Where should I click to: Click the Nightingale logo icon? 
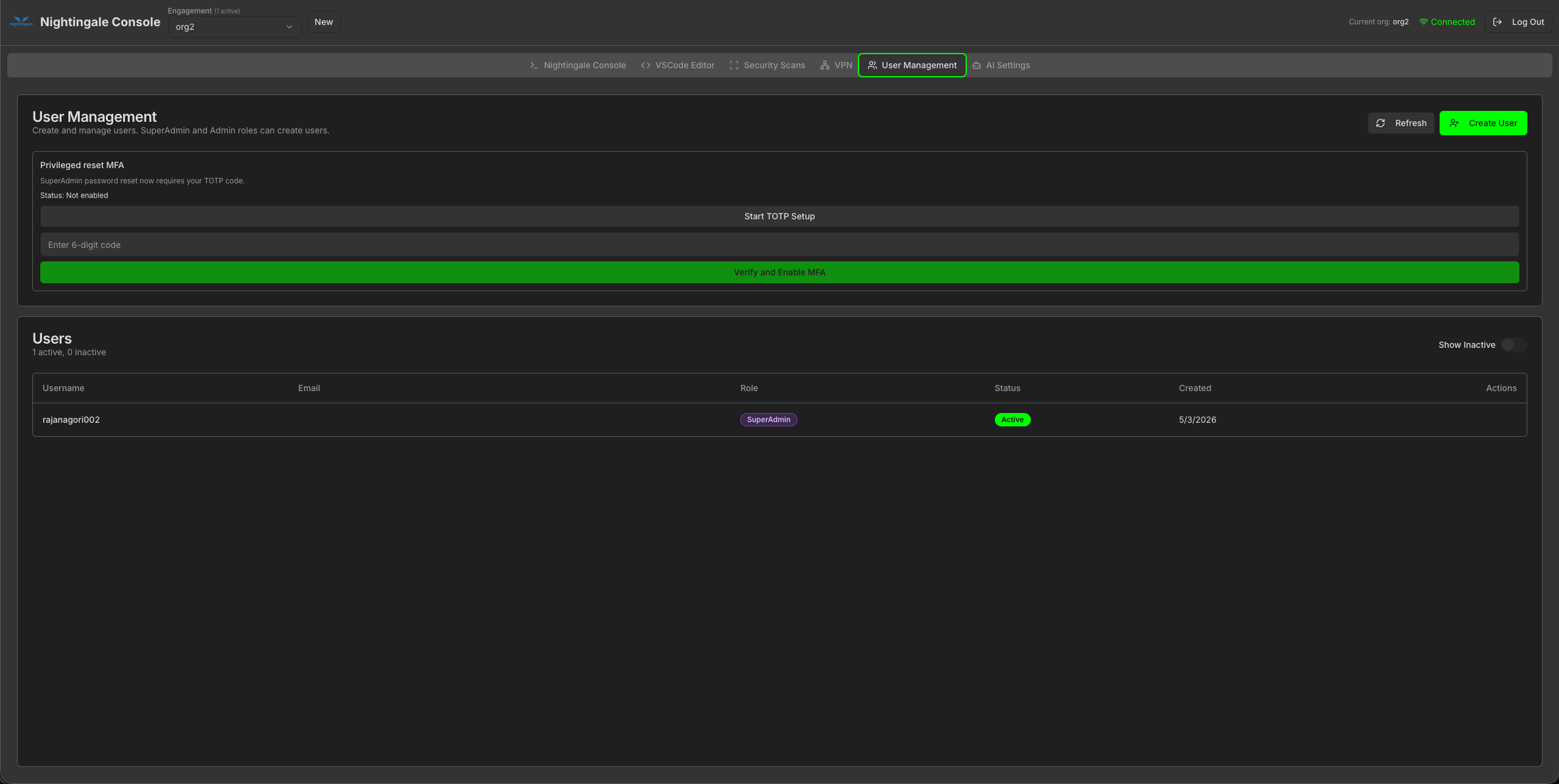pyautogui.click(x=21, y=22)
